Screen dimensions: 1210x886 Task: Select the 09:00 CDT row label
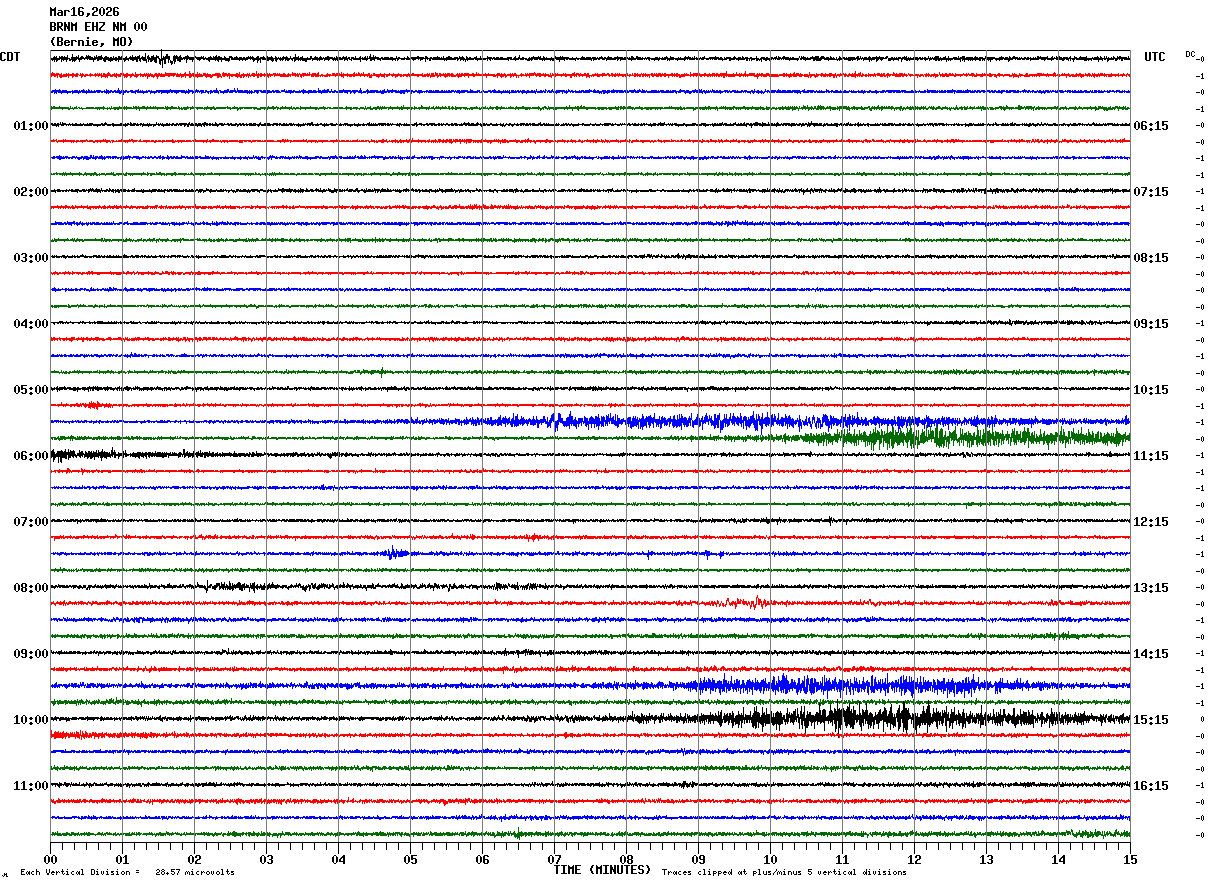[x=31, y=654]
